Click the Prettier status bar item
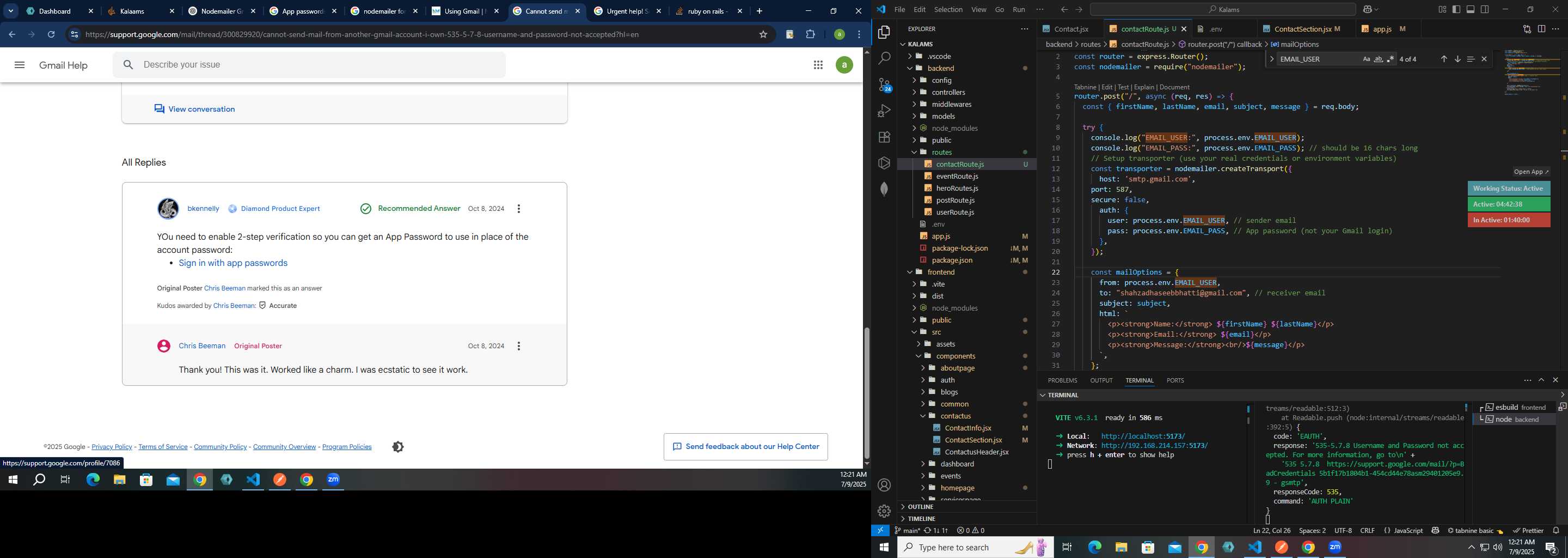1568x558 pixels. 1528,531
